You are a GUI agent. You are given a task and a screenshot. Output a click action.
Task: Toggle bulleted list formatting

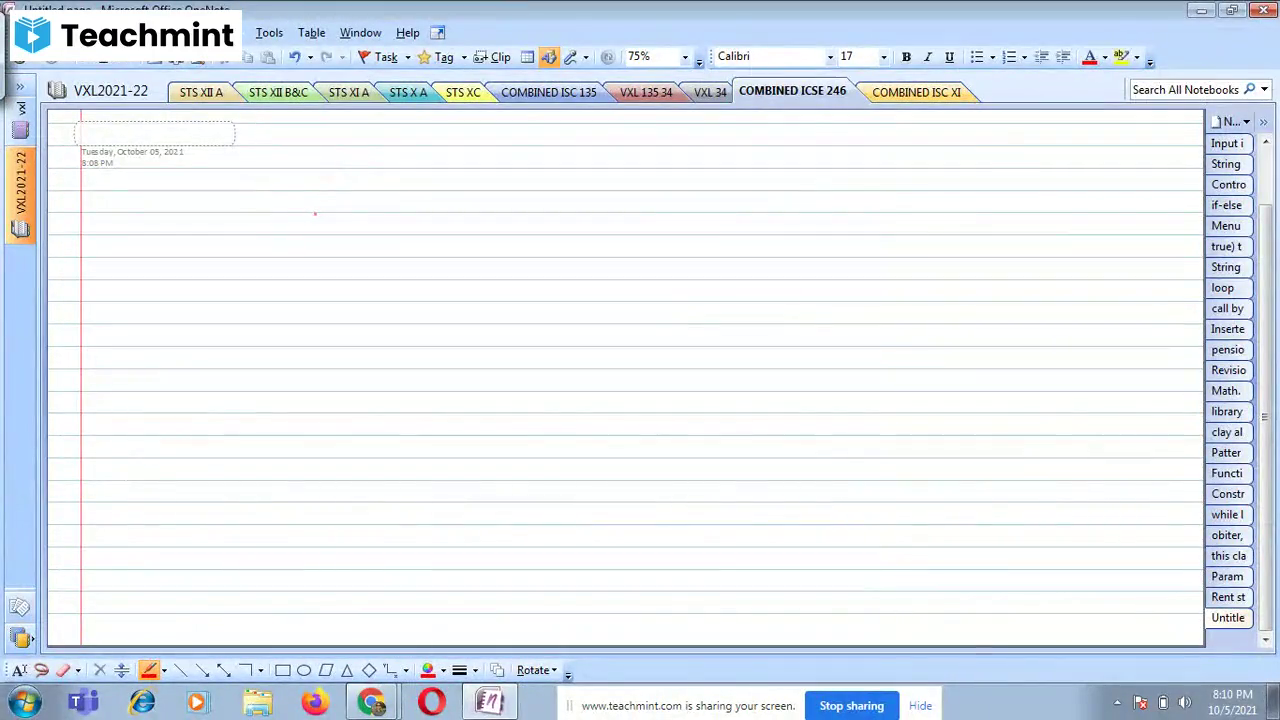977,56
